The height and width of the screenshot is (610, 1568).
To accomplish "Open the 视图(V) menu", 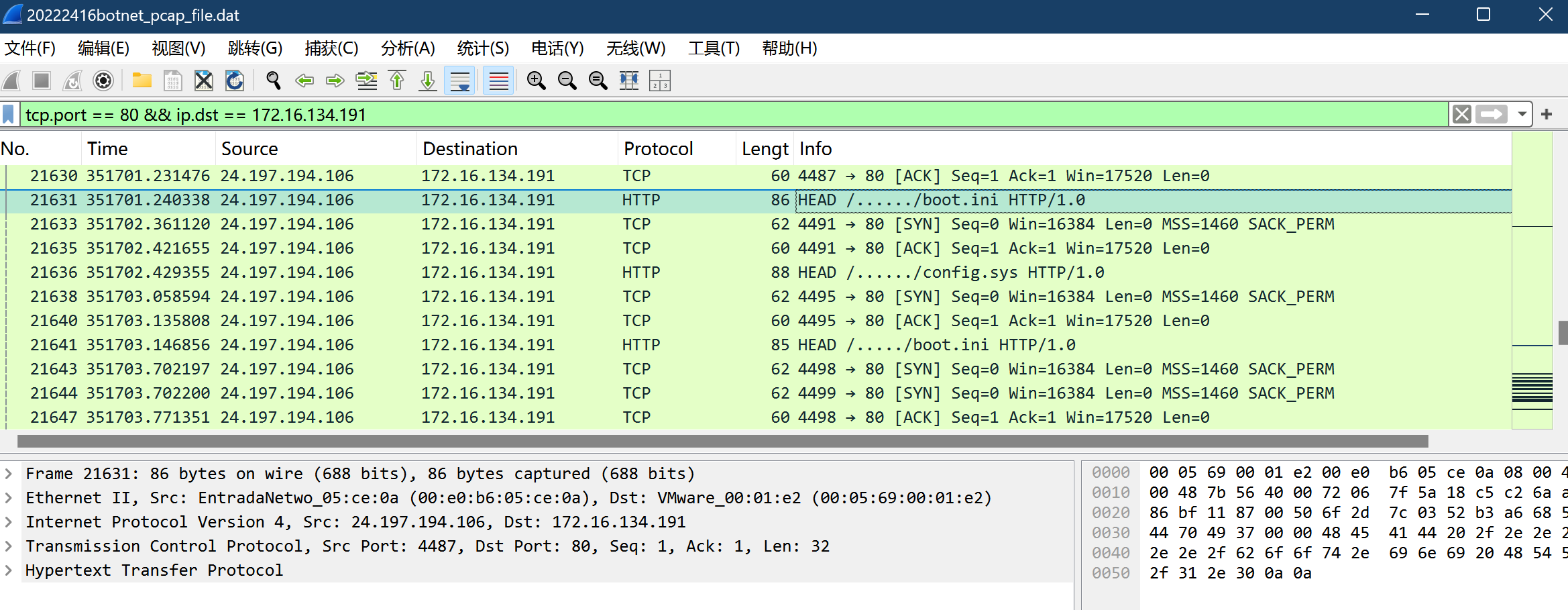I will [x=178, y=48].
